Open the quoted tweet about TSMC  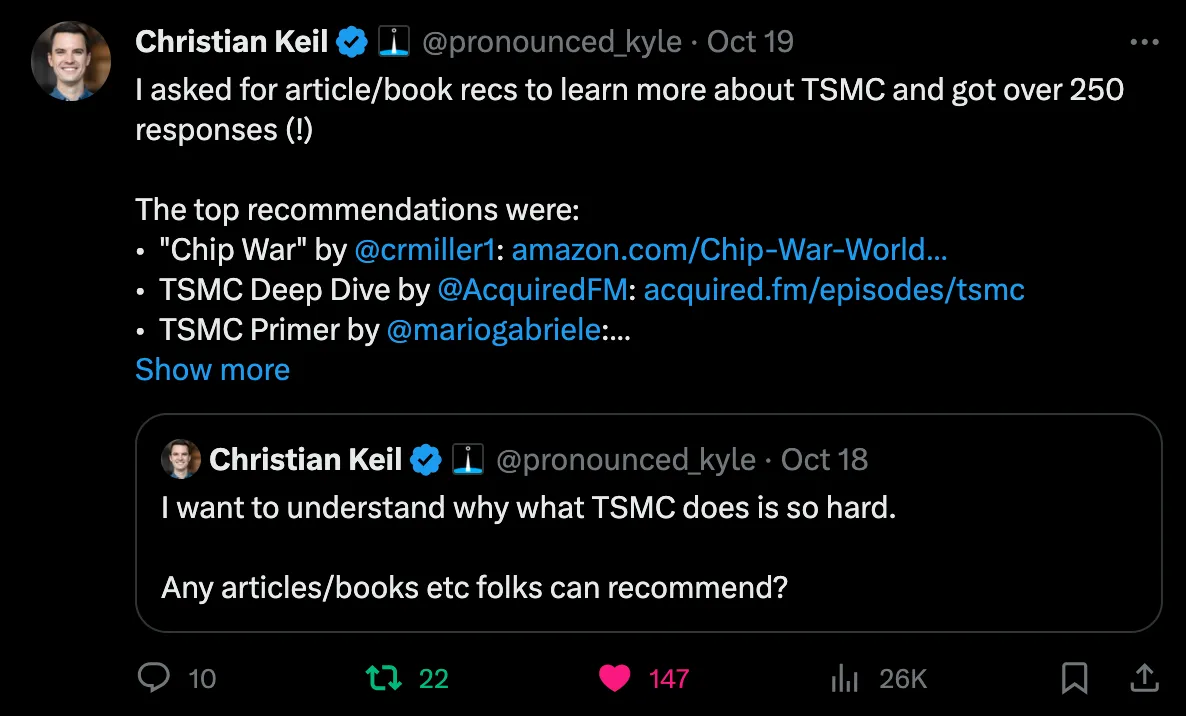(648, 550)
